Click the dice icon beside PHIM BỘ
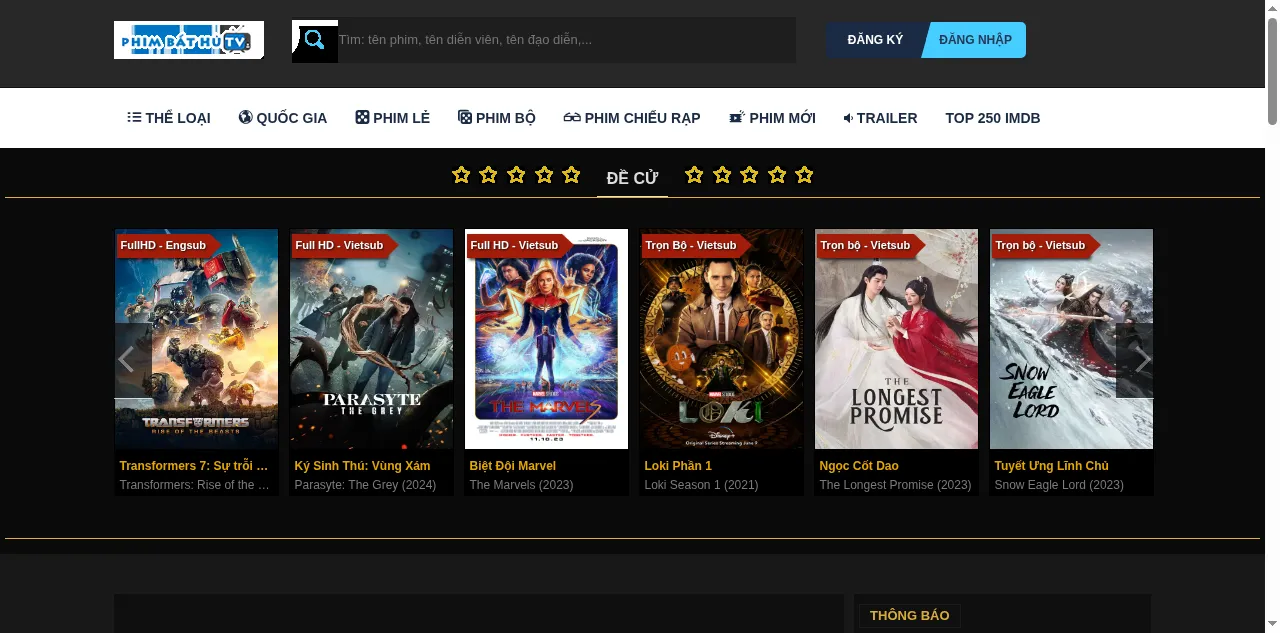The width and height of the screenshot is (1280, 633). click(465, 117)
